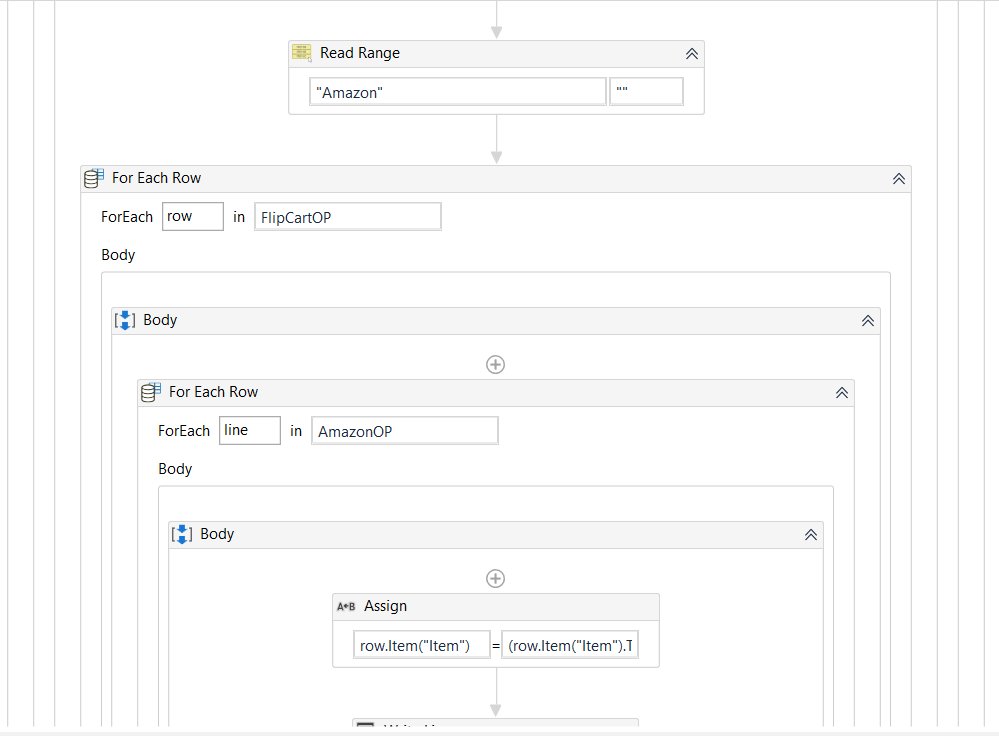Select the outer For Each Row datatable icon
The image size is (999, 736).
tap(94, 178)
